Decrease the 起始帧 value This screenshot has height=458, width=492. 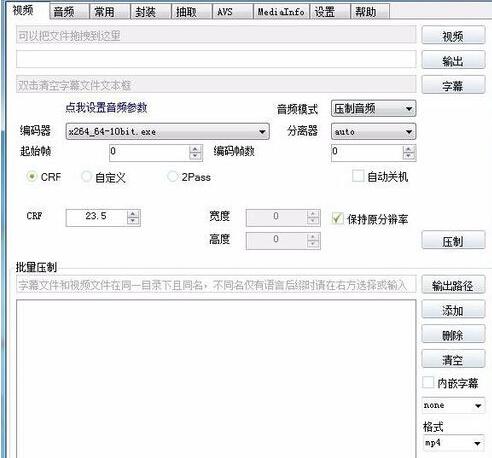pos(196,156)
